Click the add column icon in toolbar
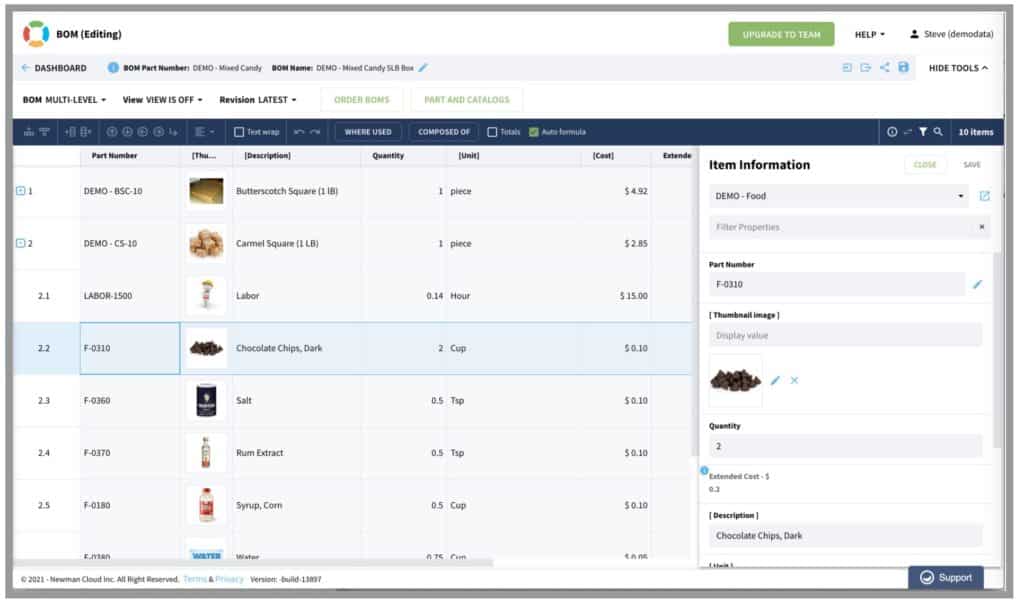Screen dimensions: 1024x608 point(71,132)
